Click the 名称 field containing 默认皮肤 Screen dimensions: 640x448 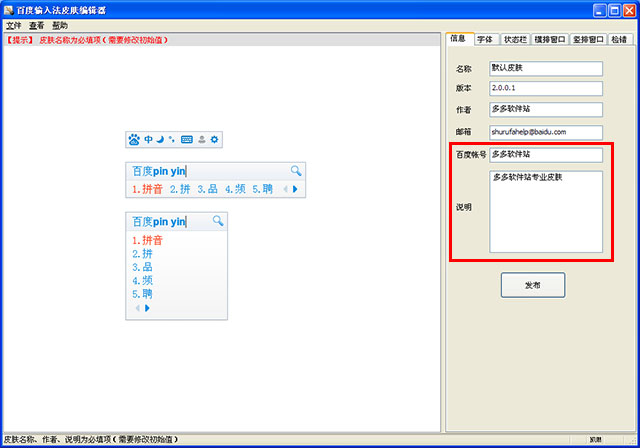[x=546, y=69]
